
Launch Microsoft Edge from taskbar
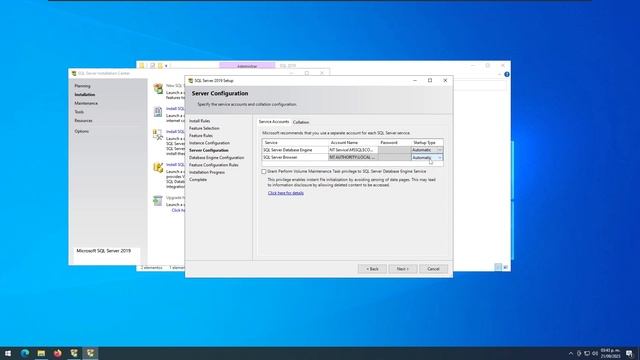pyautogui.click(x=25, y=353)
